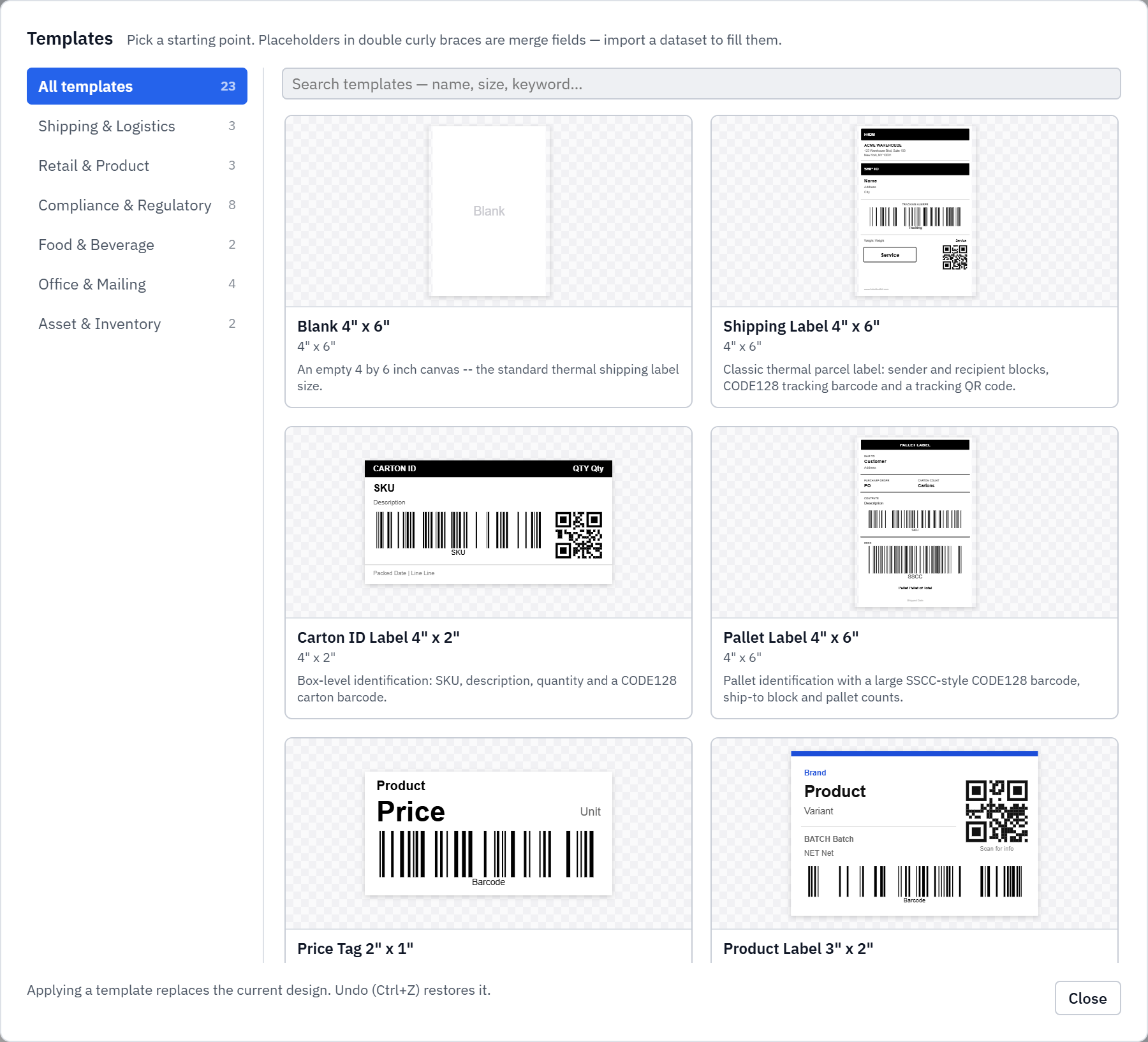The height and width of the screenshot is (1042, 1148).
Task: Choose the Product Label 3" x 2" preview
Action: pyautogui.click(x=915, y=833)
